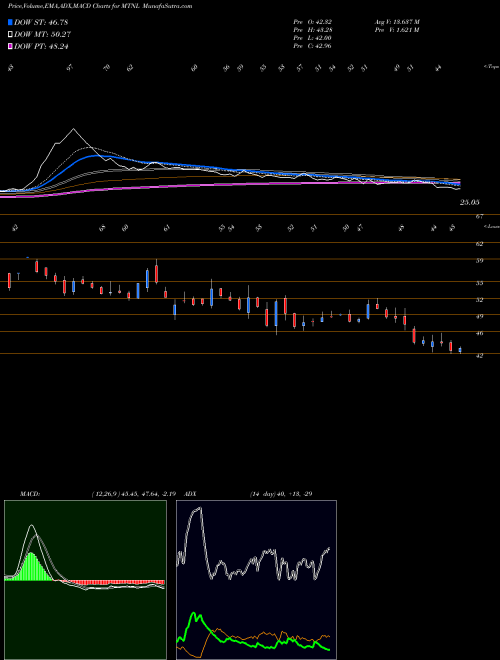Select the DOW ST: 46.78 label
This screenshot has height=660, width=500.
coord(41,22)
